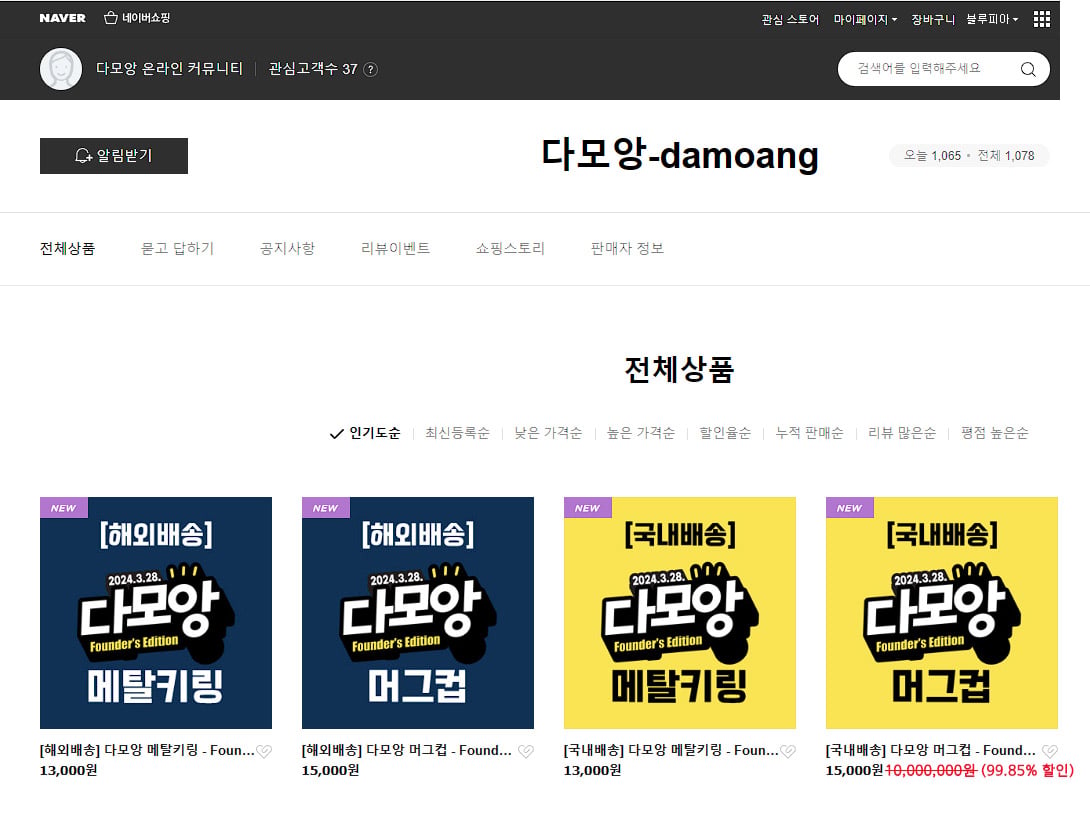The width and height of the screenshot is (1090, 826).
Task: Click the 알림받기 button
Action: (114, 156)
